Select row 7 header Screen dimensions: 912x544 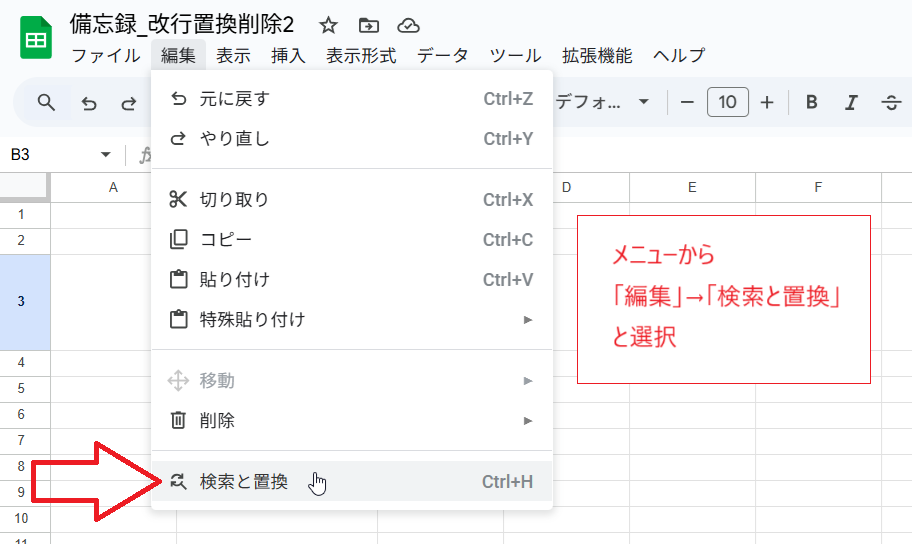pos(25,440)
